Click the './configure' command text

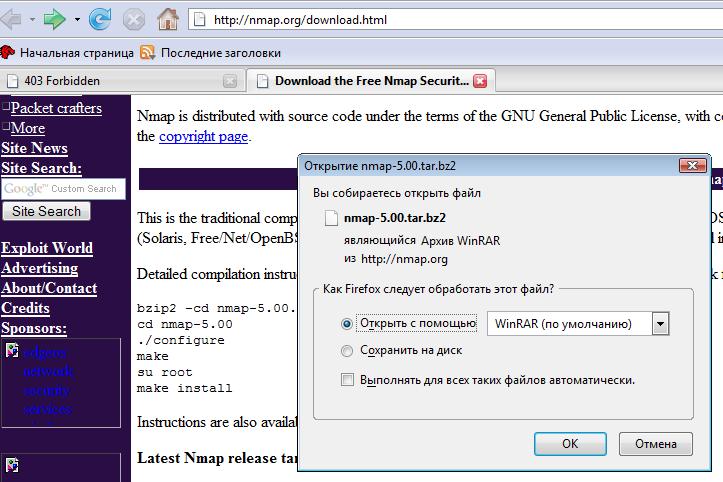tap(181, 340)
